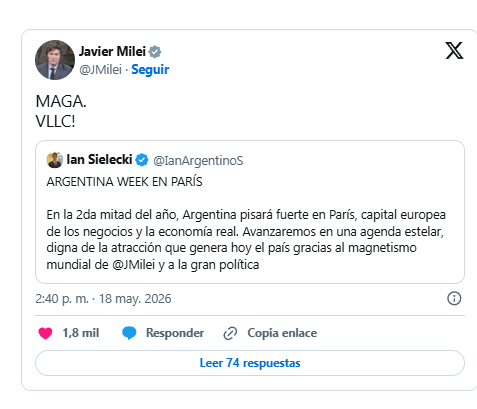Image resolution: width=477 pixels, height=409 pixels.
Task: Open the 2:40 p. m. timestamp link
Action: 103,299
